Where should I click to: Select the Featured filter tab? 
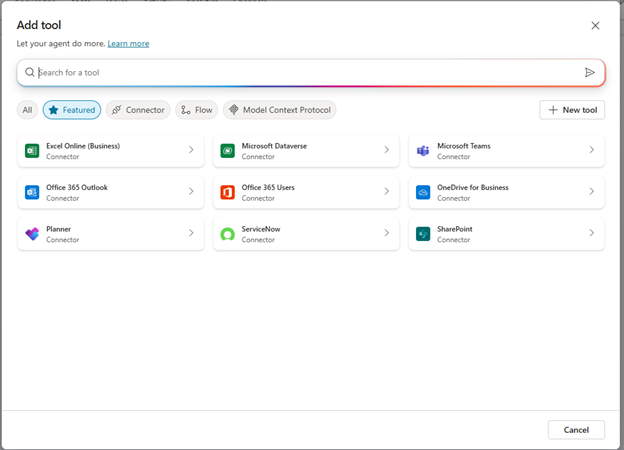[72, 110]
